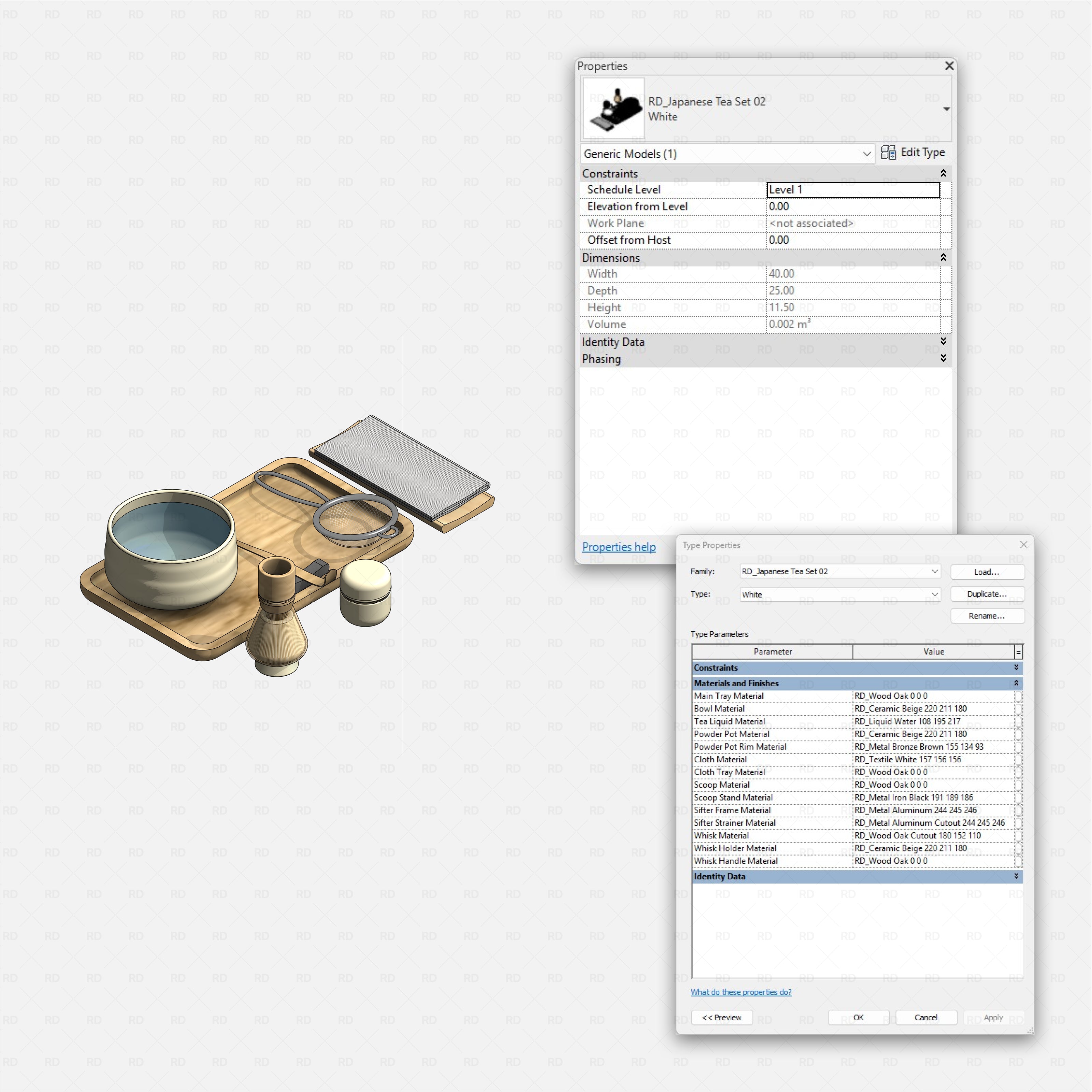Collapse the Constraints section in Properties panel
1092x1092 pixels.
(x=943, y=173)
